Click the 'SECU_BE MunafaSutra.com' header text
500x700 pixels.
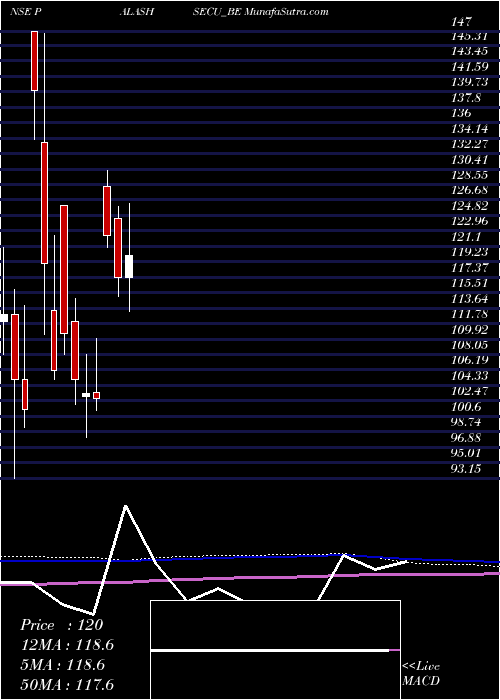point(261,12)
